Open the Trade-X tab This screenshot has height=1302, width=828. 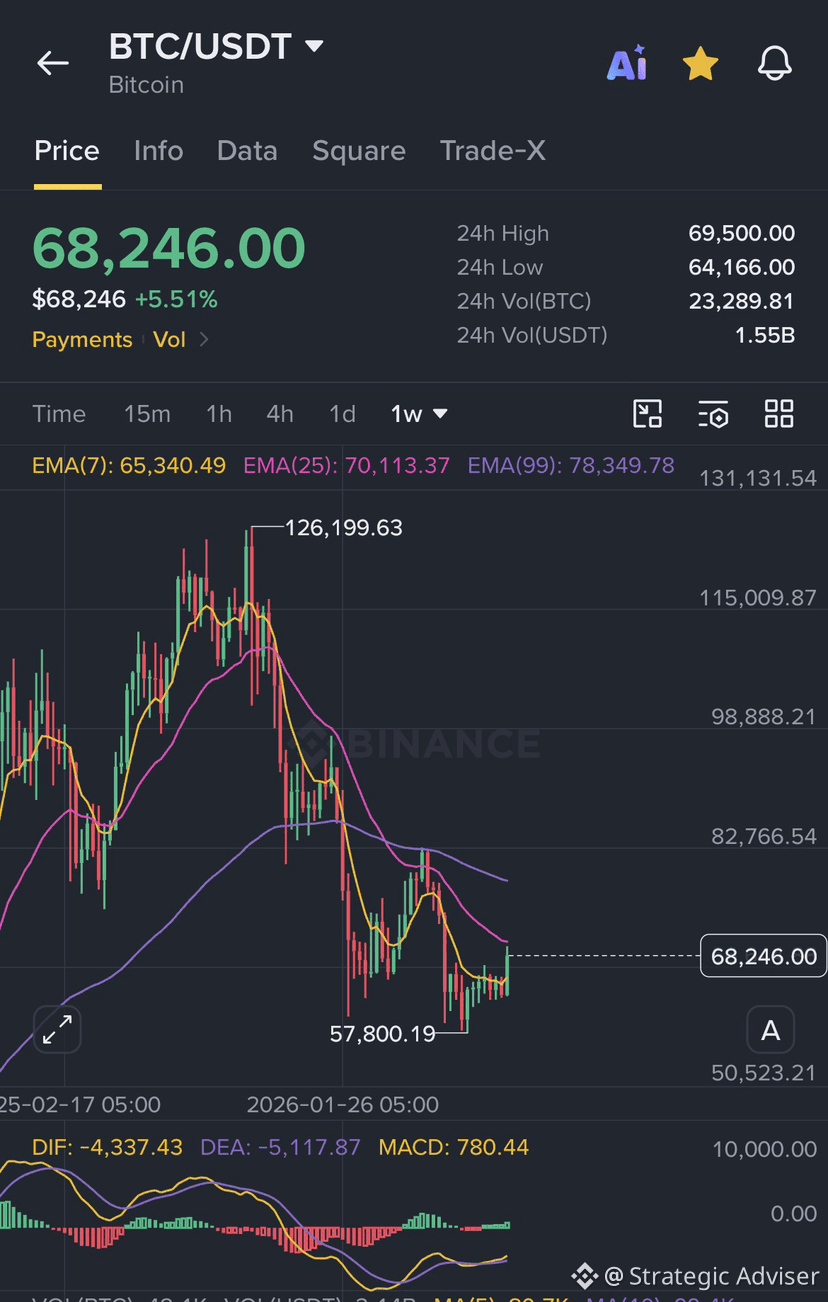(493, 150)
